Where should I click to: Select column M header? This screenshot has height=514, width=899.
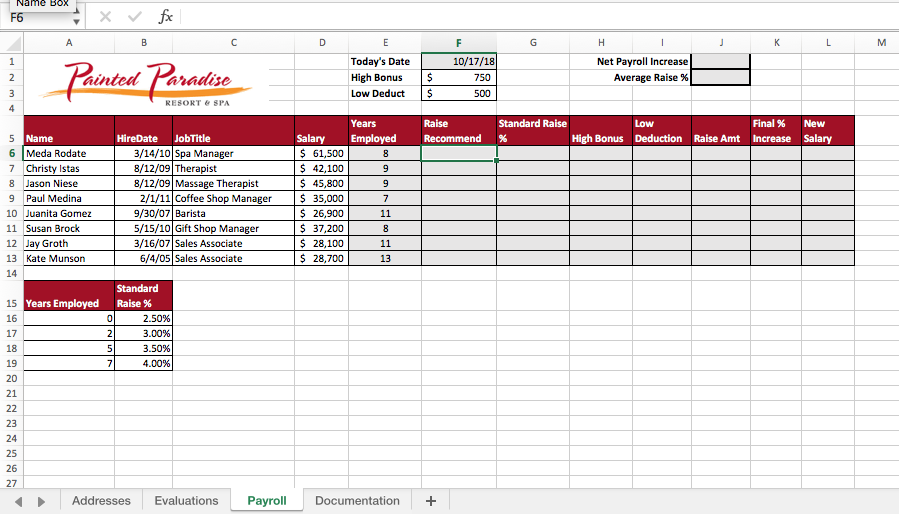(881, 42)
